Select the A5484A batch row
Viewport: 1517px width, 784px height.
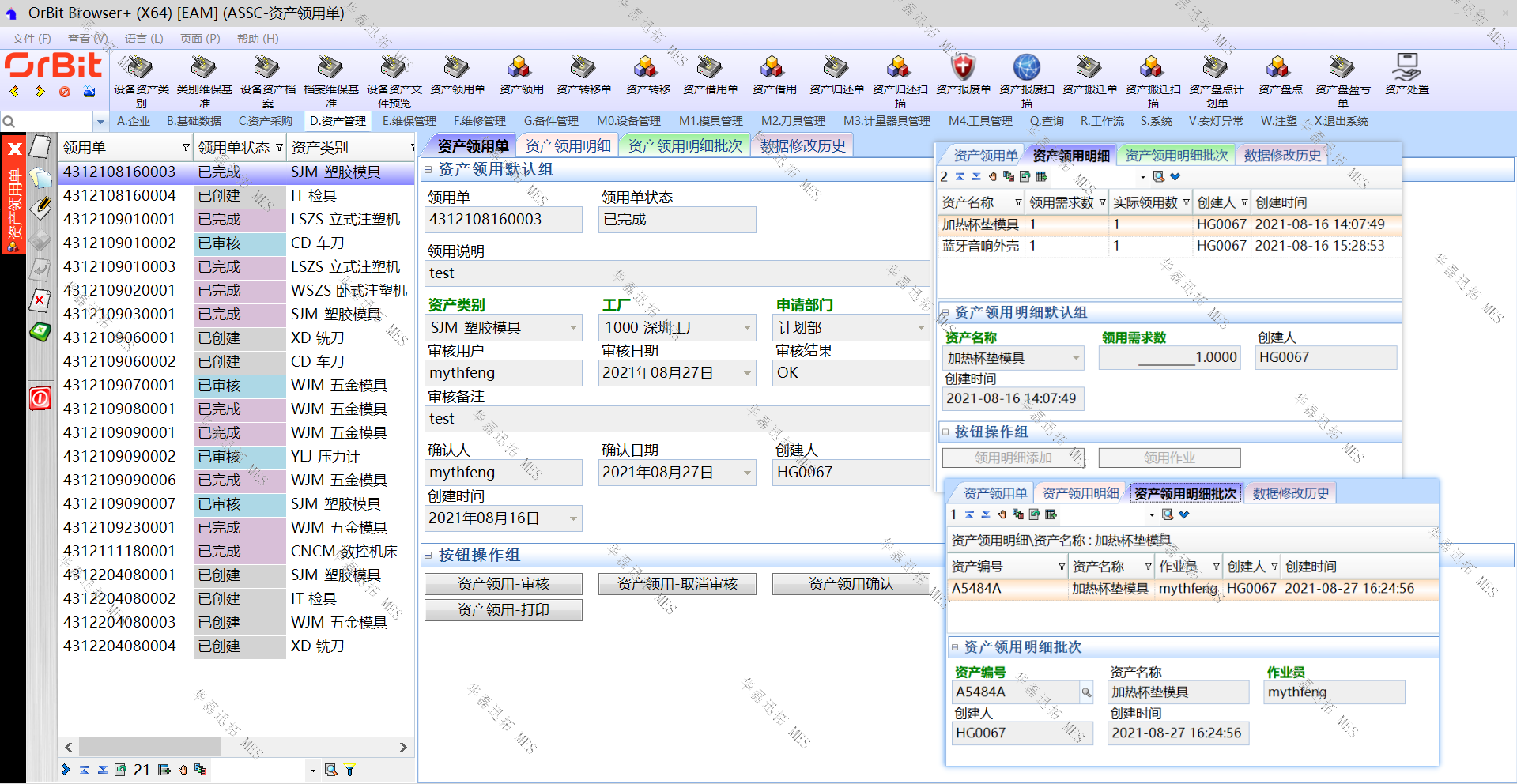click(x=1192, y=589)
